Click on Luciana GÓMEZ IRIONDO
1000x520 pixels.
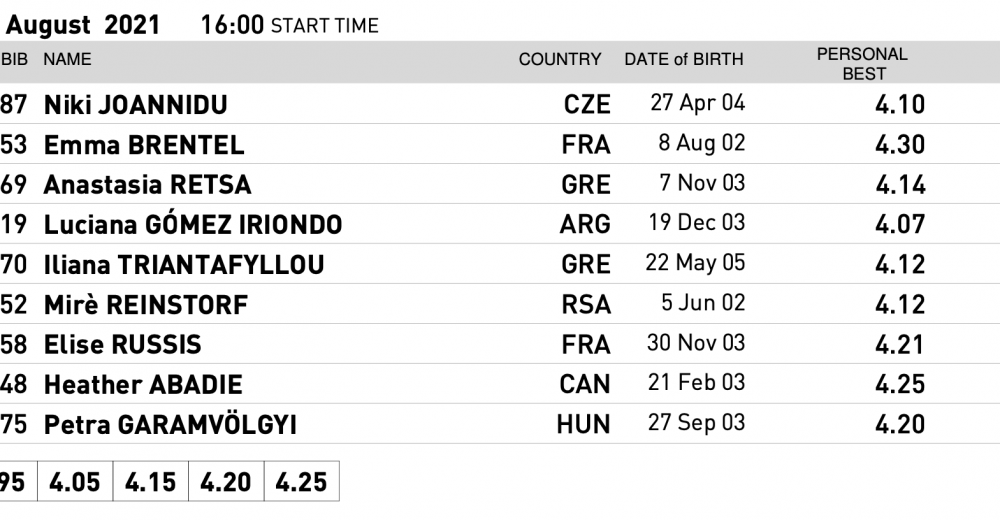coord(193,225)
